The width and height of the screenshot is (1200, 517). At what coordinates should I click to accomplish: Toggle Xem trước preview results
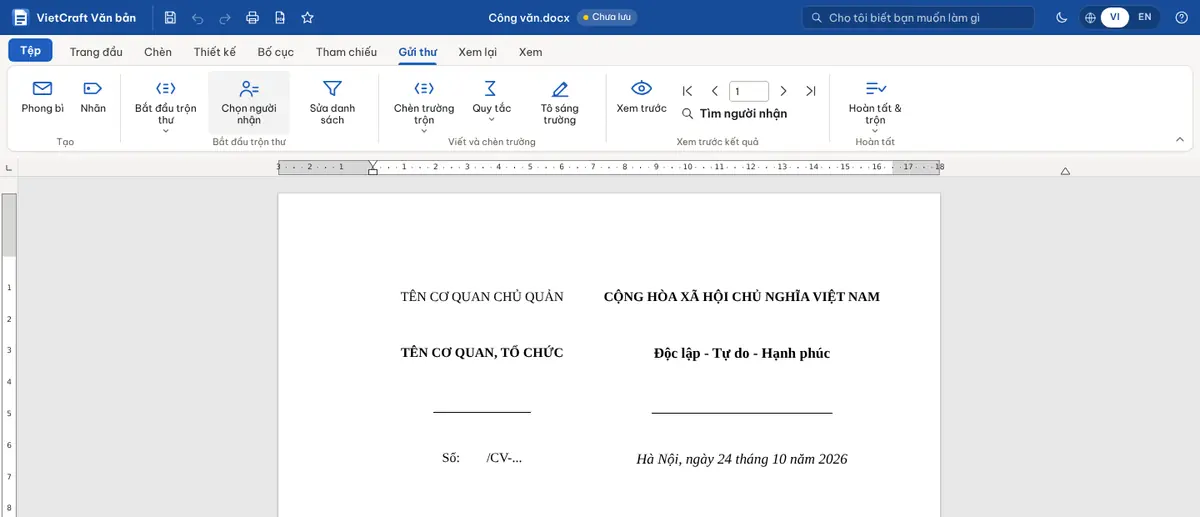(641, 98)
